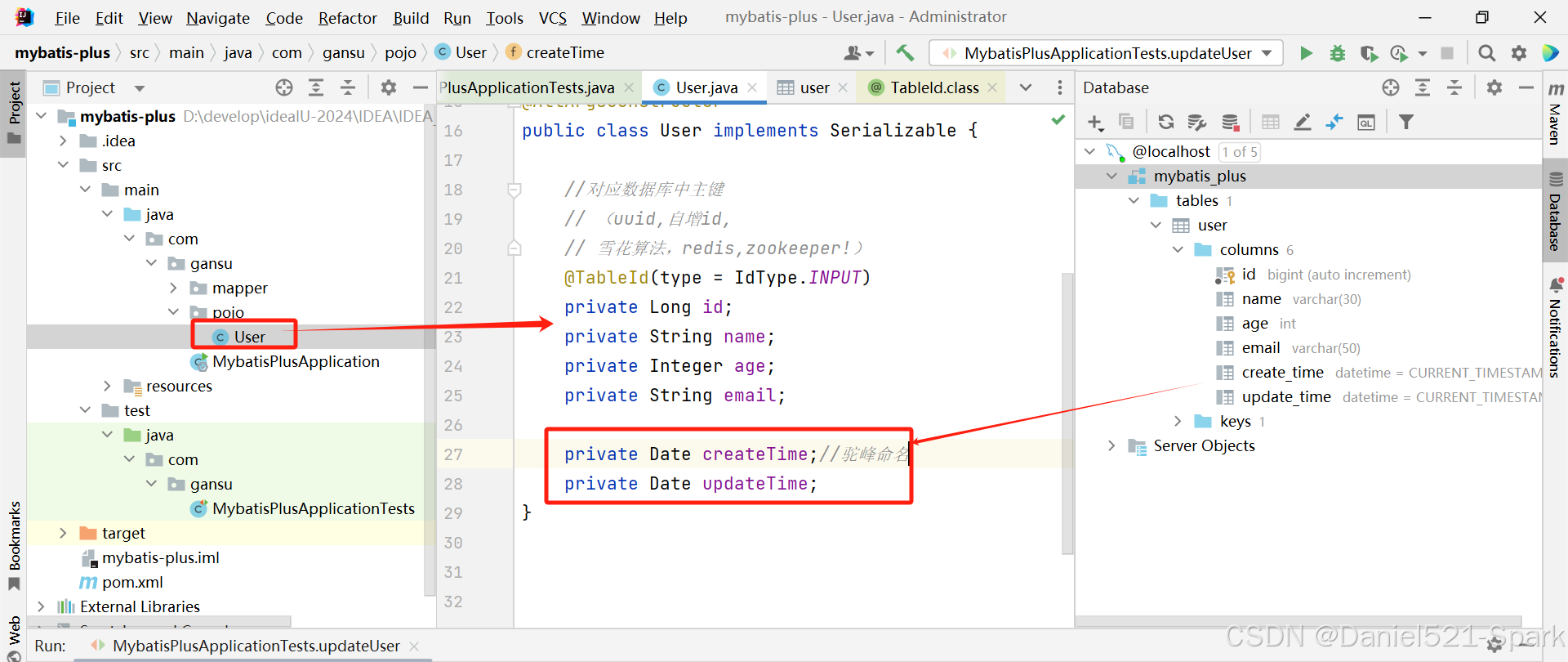Click the stop run square icon
This screenshot has width=1568, height=662.
point(1447,53)
